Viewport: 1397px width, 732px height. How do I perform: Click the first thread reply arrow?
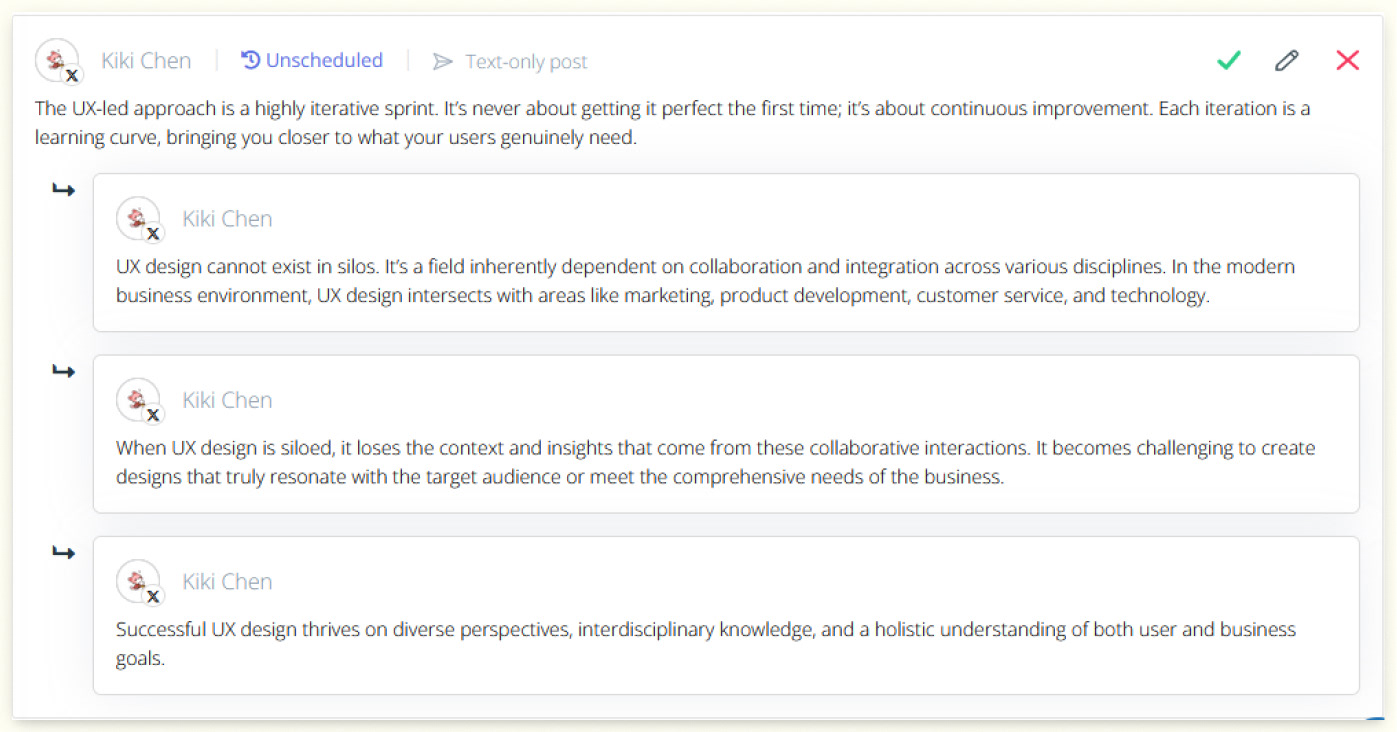(x=63, y=190)
